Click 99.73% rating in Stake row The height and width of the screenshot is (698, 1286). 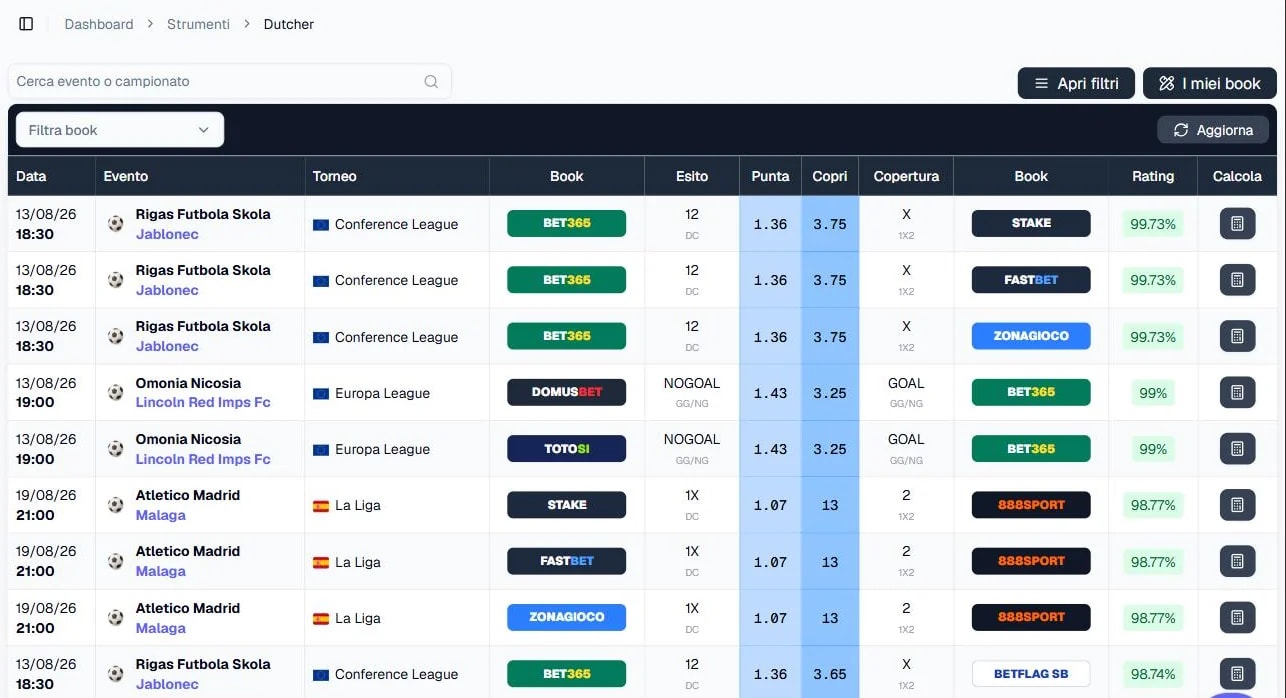click(x=1153, y=224)
